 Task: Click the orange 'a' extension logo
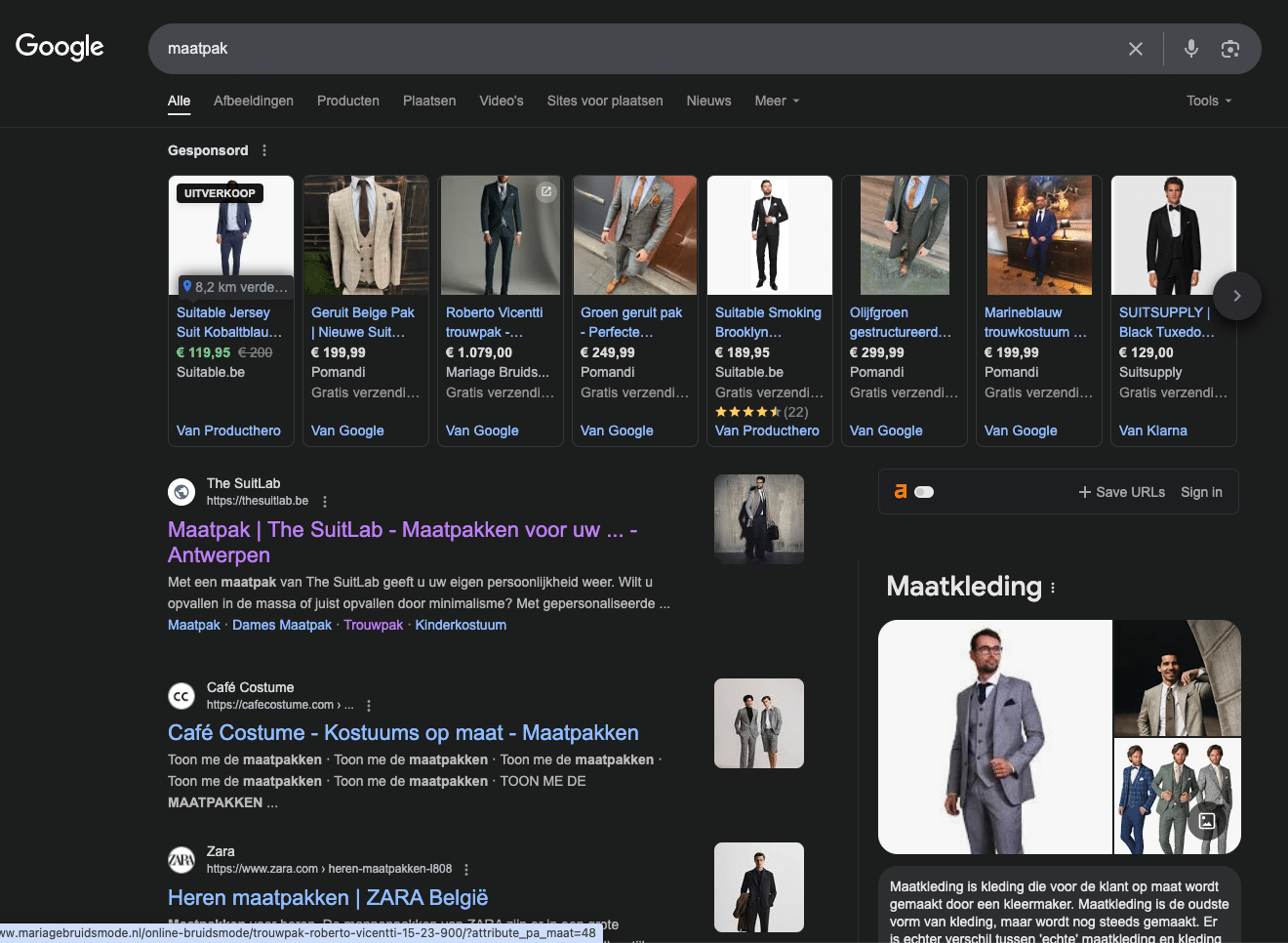coord(901,492)
